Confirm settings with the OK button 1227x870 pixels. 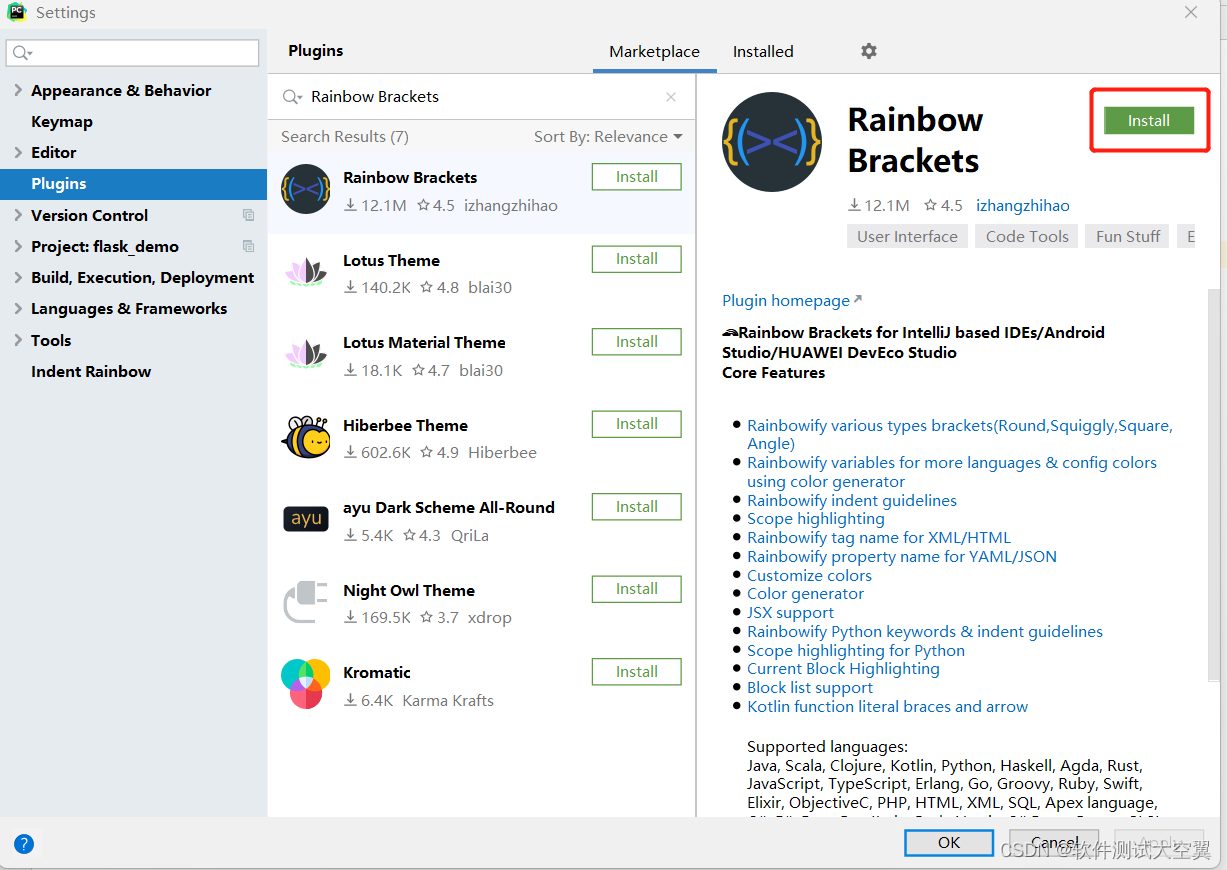[949, 843]
